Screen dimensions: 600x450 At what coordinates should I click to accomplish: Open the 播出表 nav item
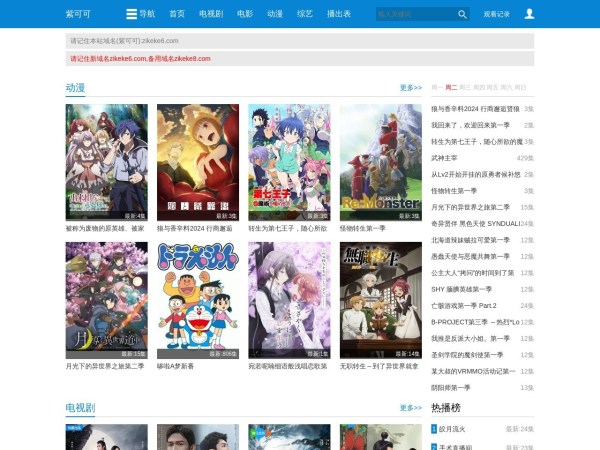pos(339,14)
